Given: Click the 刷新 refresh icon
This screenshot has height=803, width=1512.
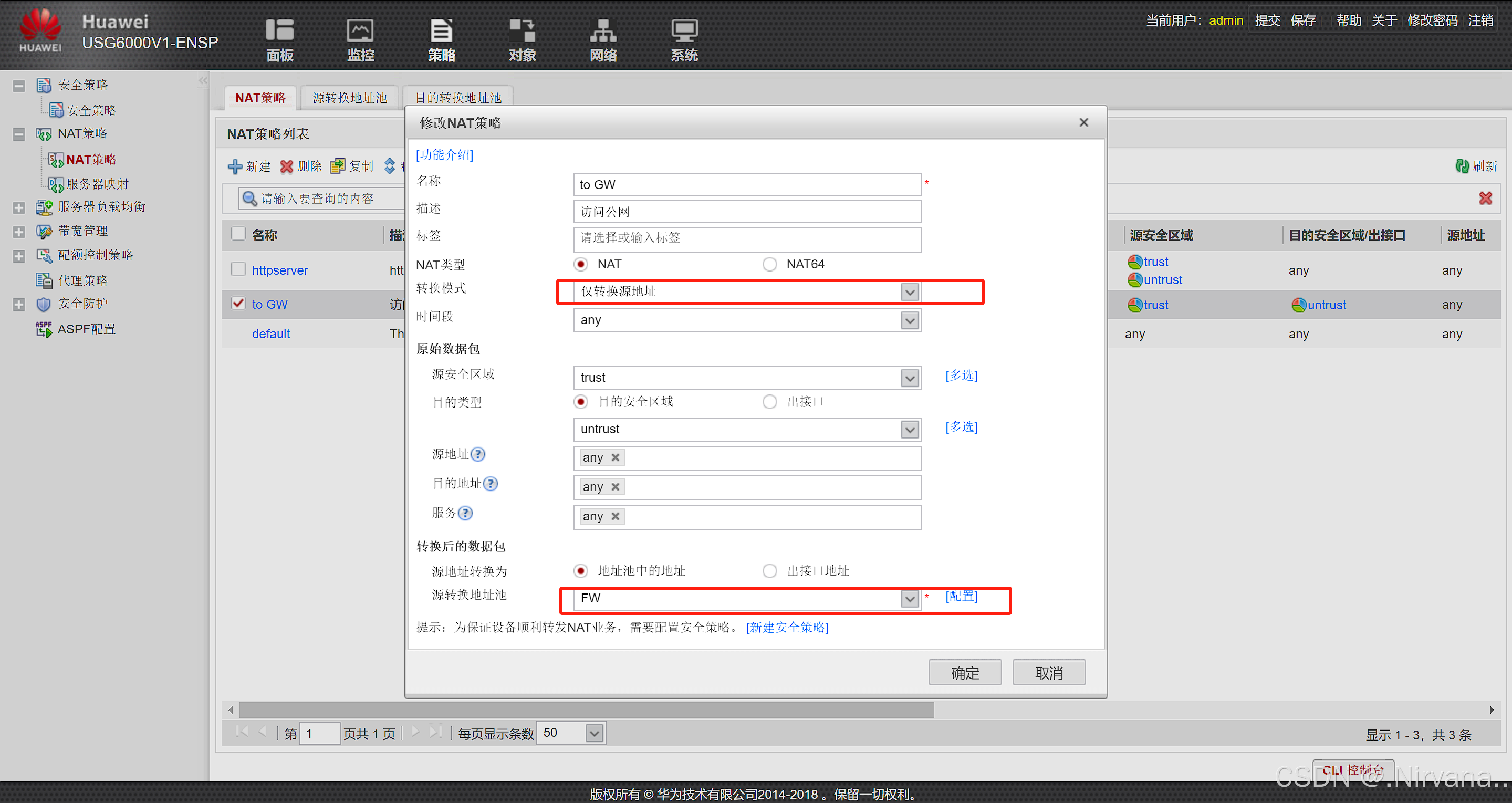Looking at the screenshot, I should pyautogui.click(x=1462, y=166).
